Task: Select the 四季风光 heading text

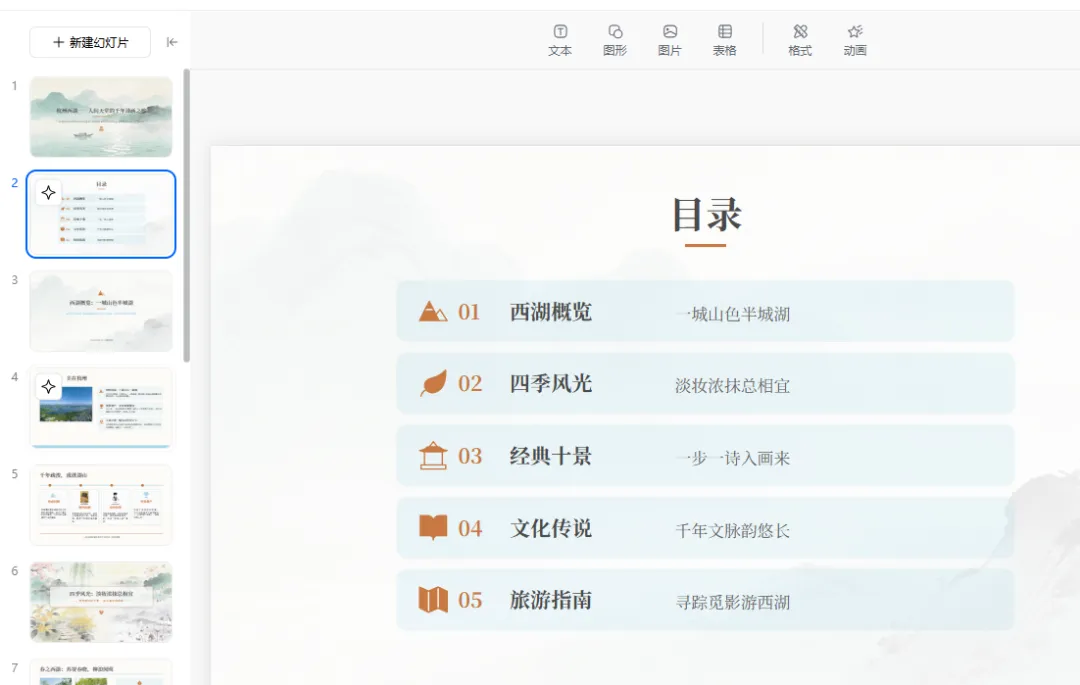Action: 551,383
